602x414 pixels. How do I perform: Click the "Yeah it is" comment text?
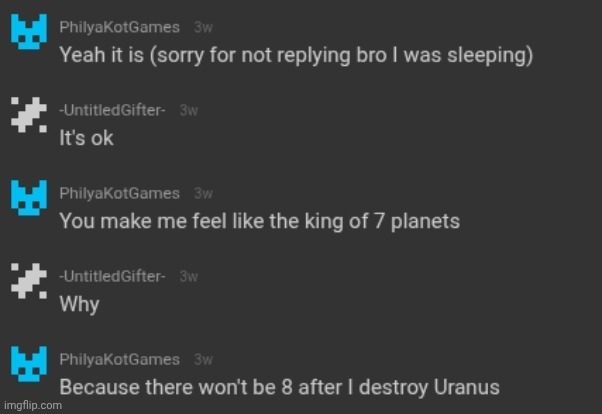[295, 55]
